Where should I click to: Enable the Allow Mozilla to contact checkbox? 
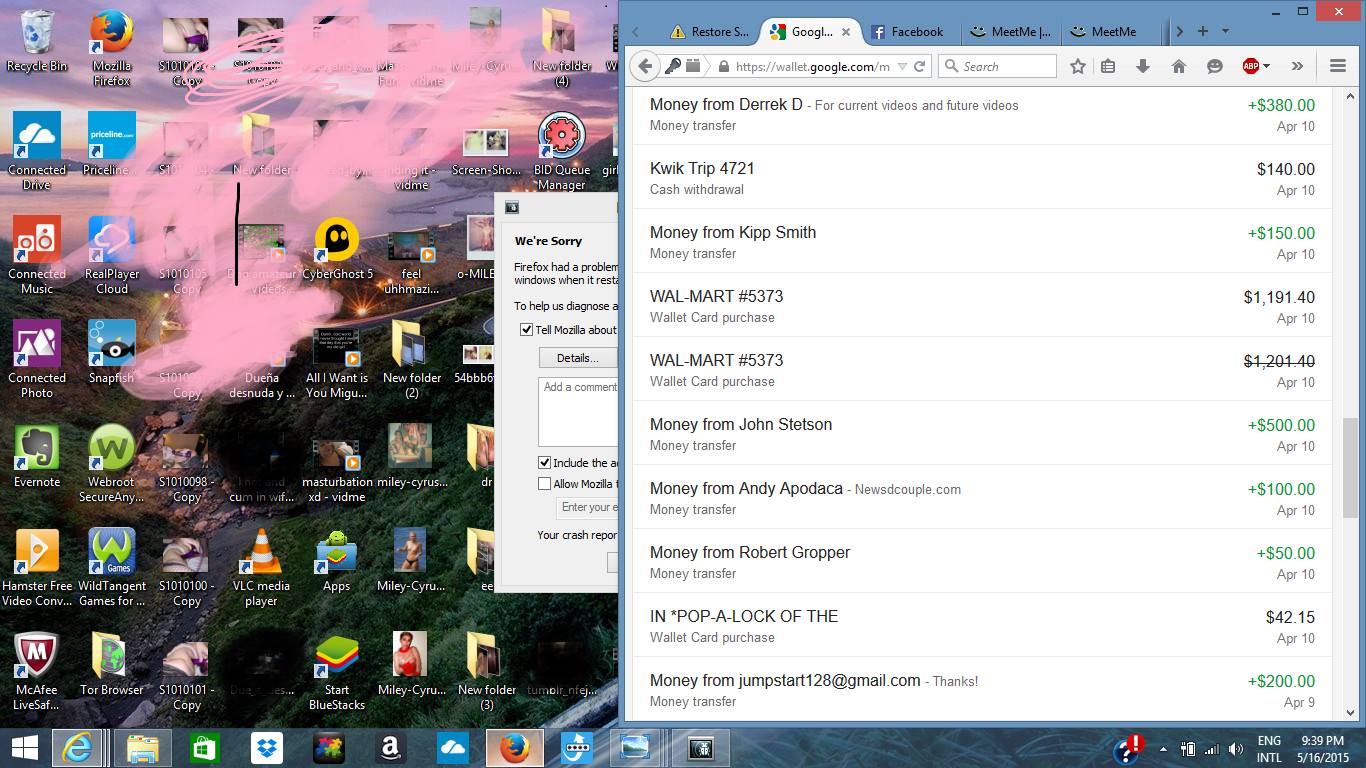545,484
